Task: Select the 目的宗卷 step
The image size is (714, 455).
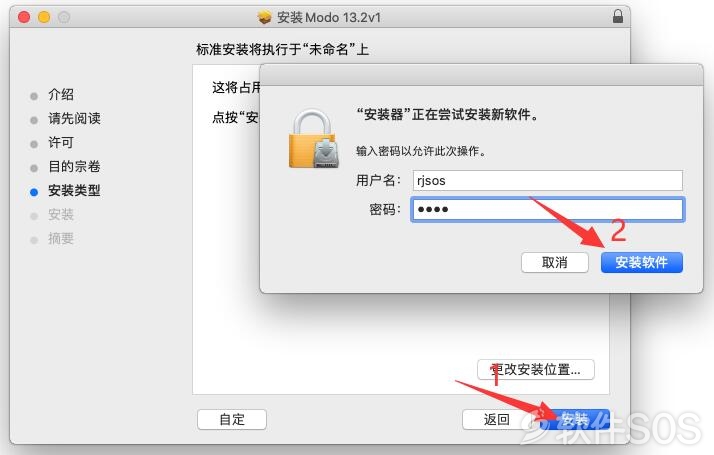Action: pos(74,167)
